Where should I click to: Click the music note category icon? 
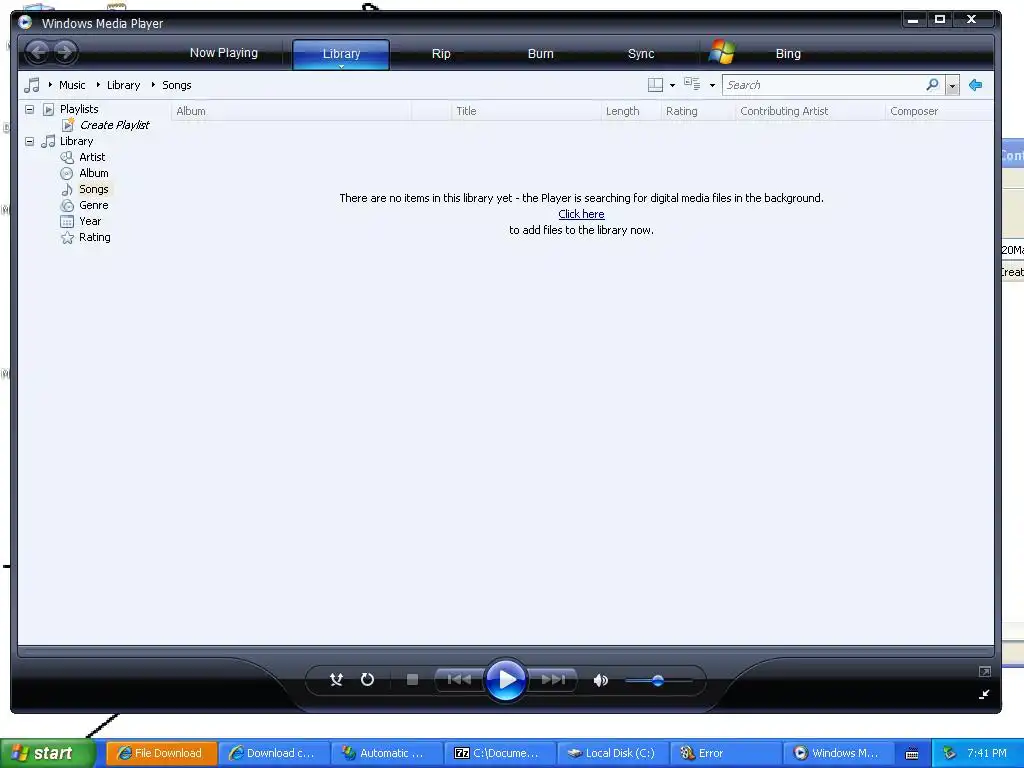[32, 85]
